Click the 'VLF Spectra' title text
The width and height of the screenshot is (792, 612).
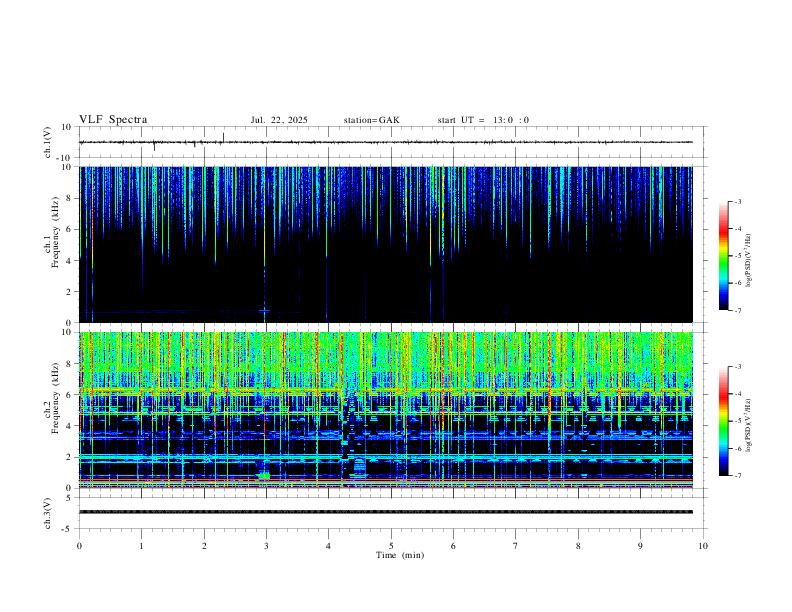pos(113,119)
